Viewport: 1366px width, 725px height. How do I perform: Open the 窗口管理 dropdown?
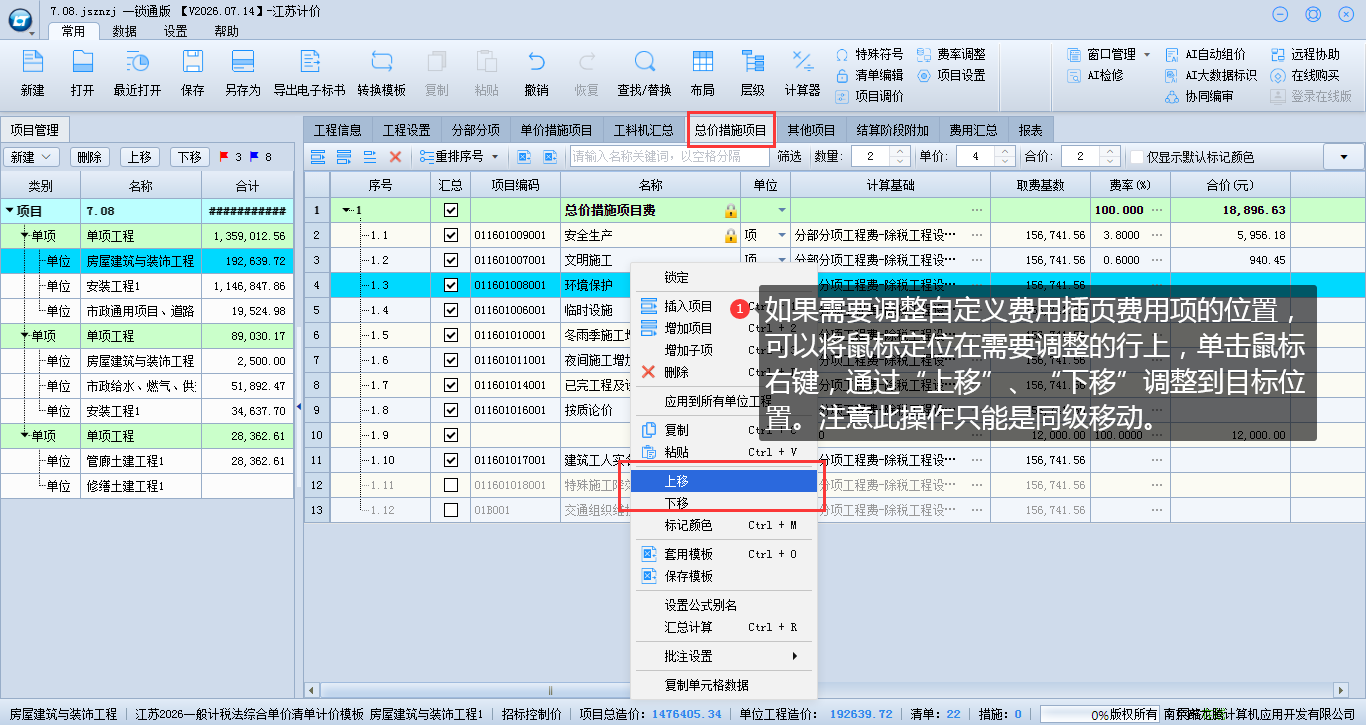(1146, 54)
